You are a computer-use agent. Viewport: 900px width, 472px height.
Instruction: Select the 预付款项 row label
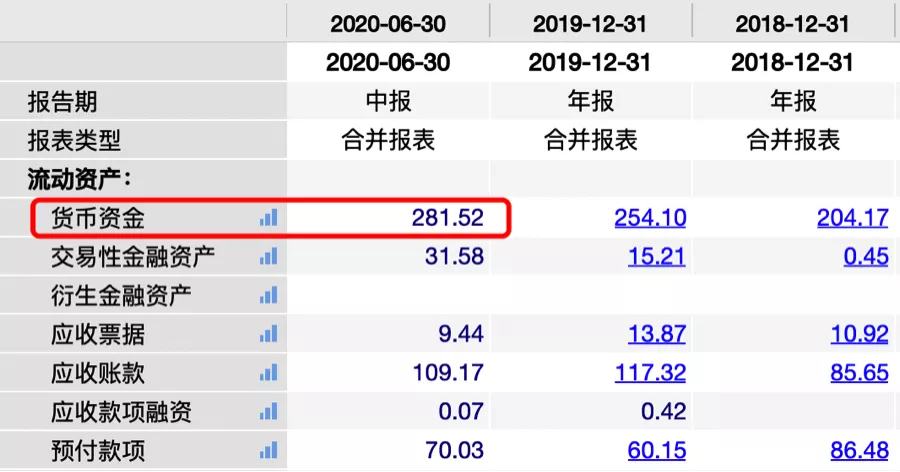[x=98, y=451]
